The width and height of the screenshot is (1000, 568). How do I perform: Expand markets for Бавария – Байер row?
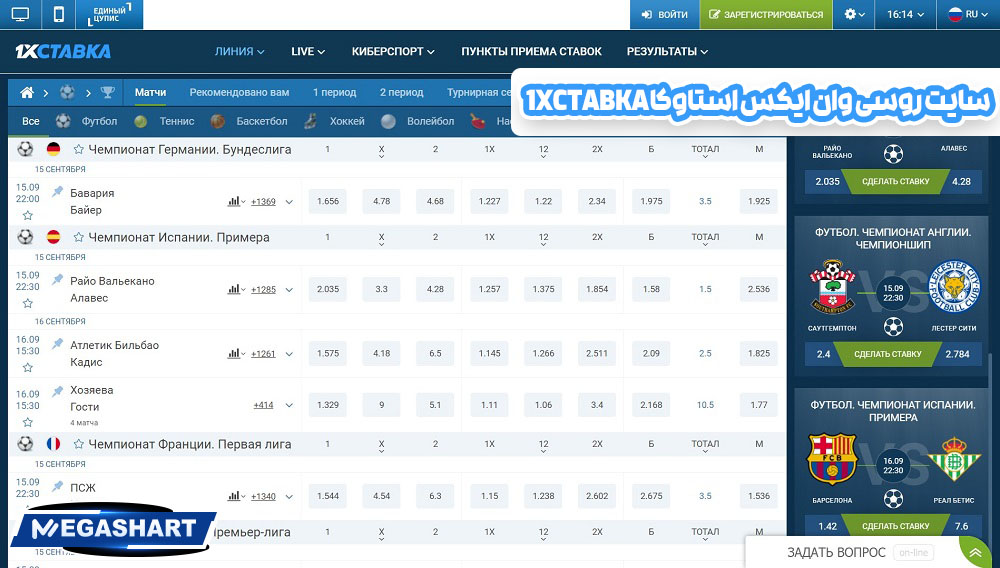[x=289, y=202]
